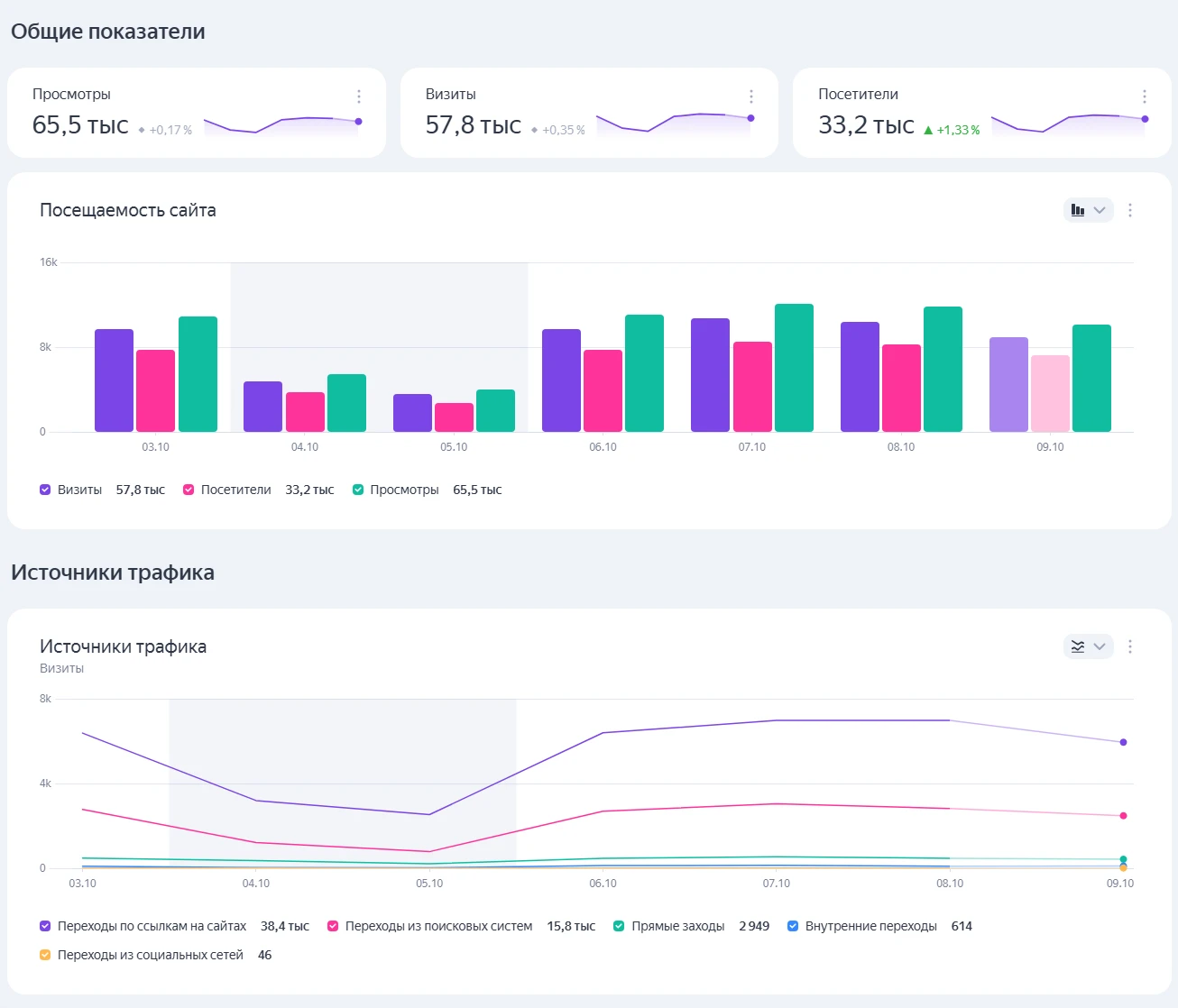Open the Посетители card three-dot menu
This screenshot has height=1008, width=1178.
(1145, 96)
